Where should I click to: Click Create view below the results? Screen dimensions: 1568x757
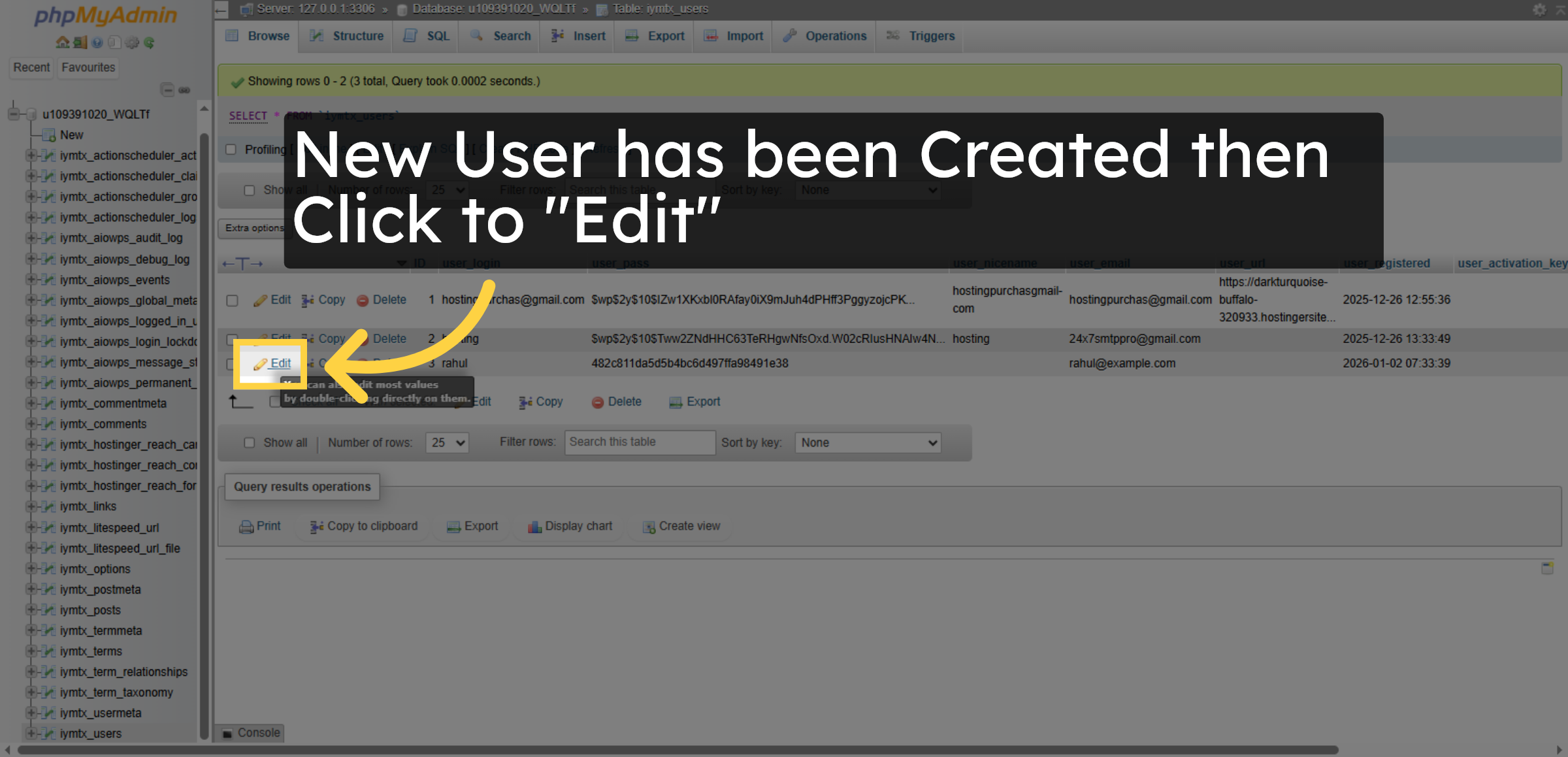pos(681,526)
